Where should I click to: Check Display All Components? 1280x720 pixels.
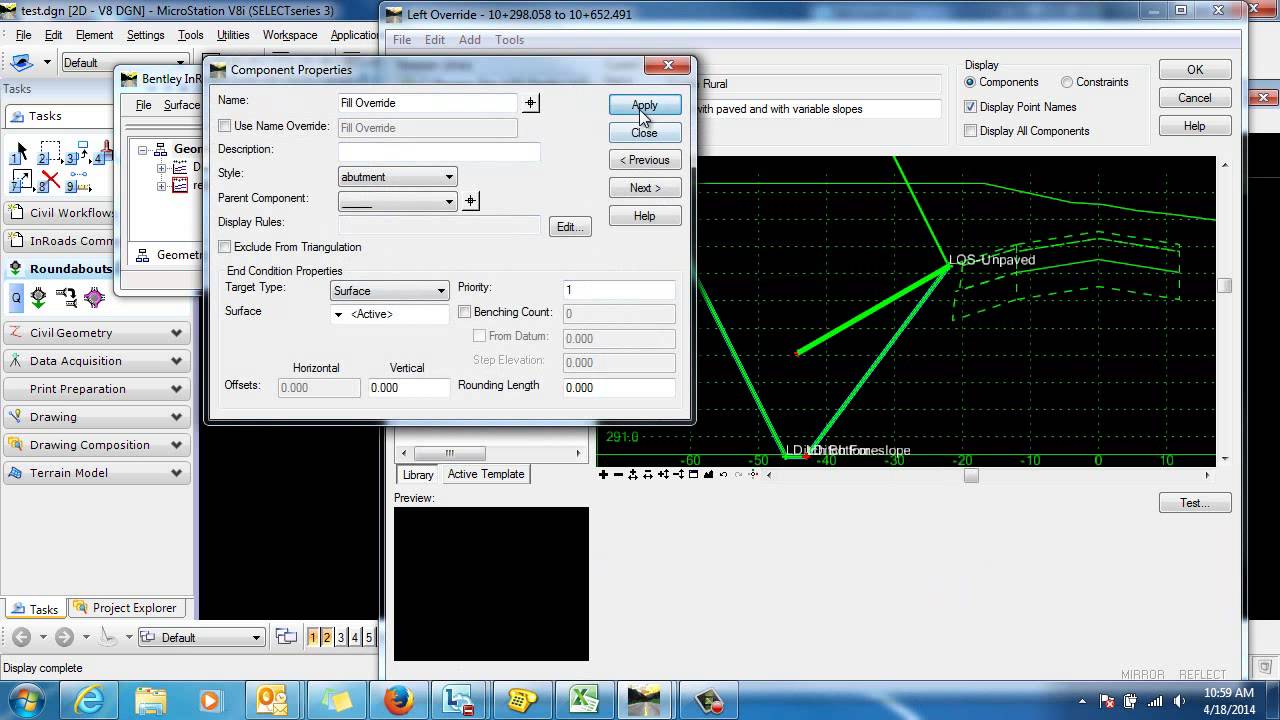tap(970, 131)
